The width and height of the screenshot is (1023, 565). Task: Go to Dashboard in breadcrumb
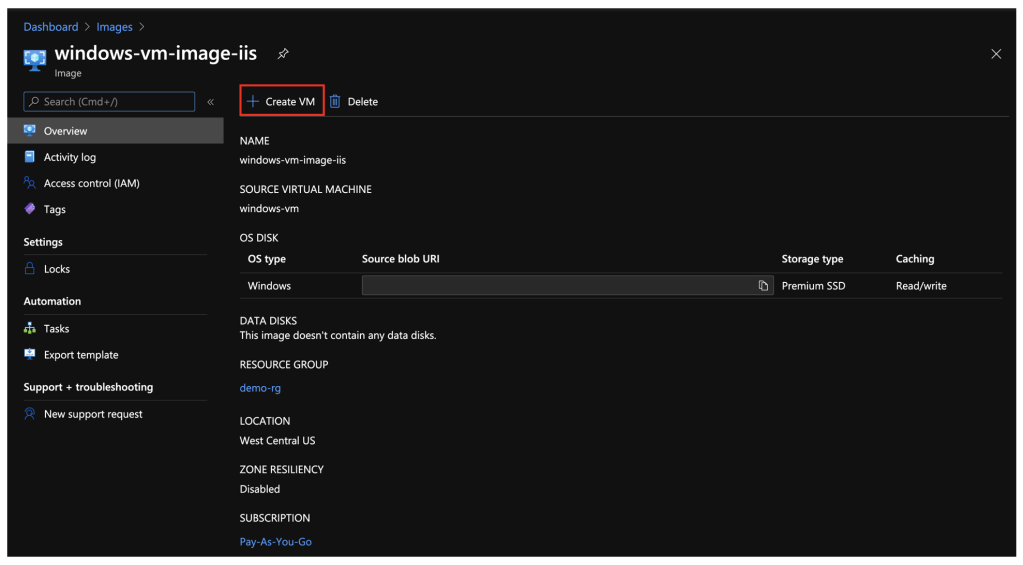click(x=50, y=27)
